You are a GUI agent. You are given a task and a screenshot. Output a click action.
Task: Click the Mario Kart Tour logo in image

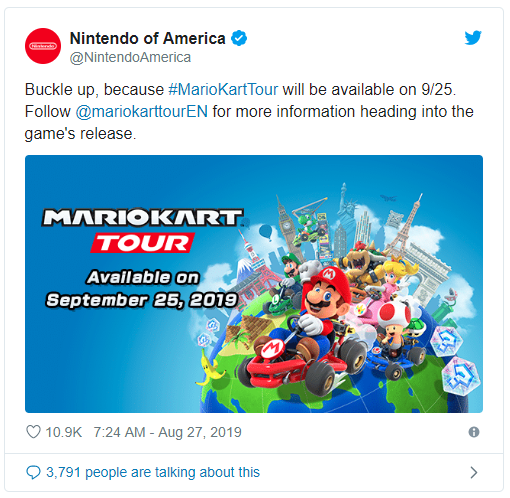click(143, 230)
